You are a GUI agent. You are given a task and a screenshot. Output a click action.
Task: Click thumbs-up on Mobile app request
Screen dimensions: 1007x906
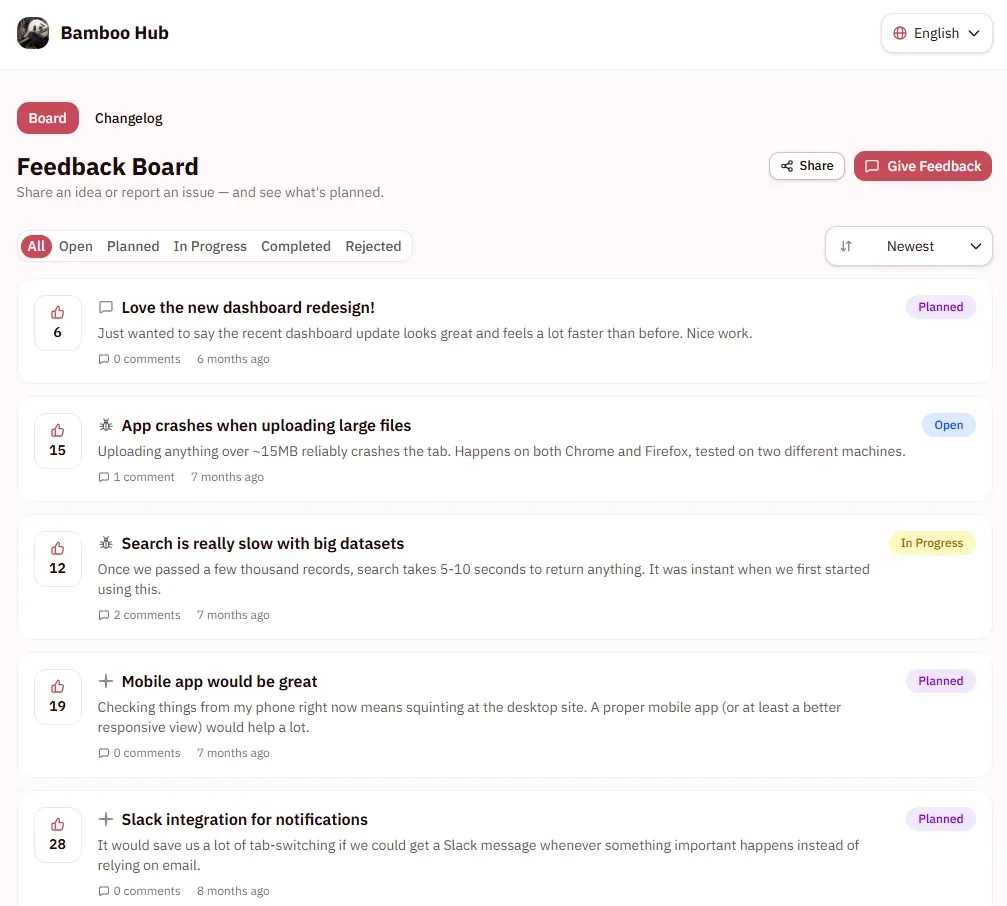(58, 697)
